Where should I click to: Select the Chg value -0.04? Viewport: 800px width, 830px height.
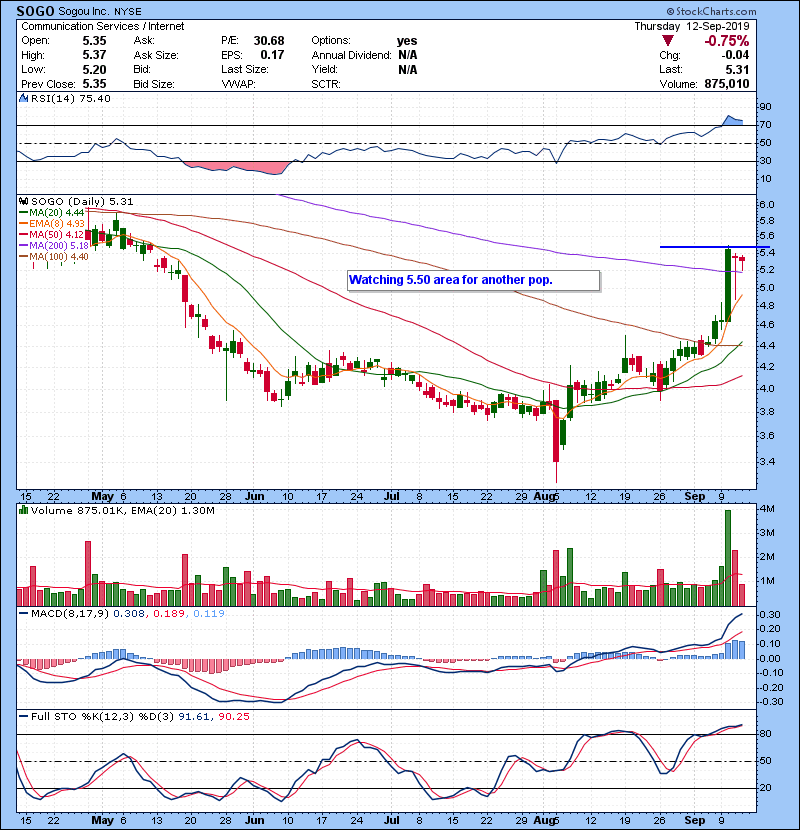[735, 55]
